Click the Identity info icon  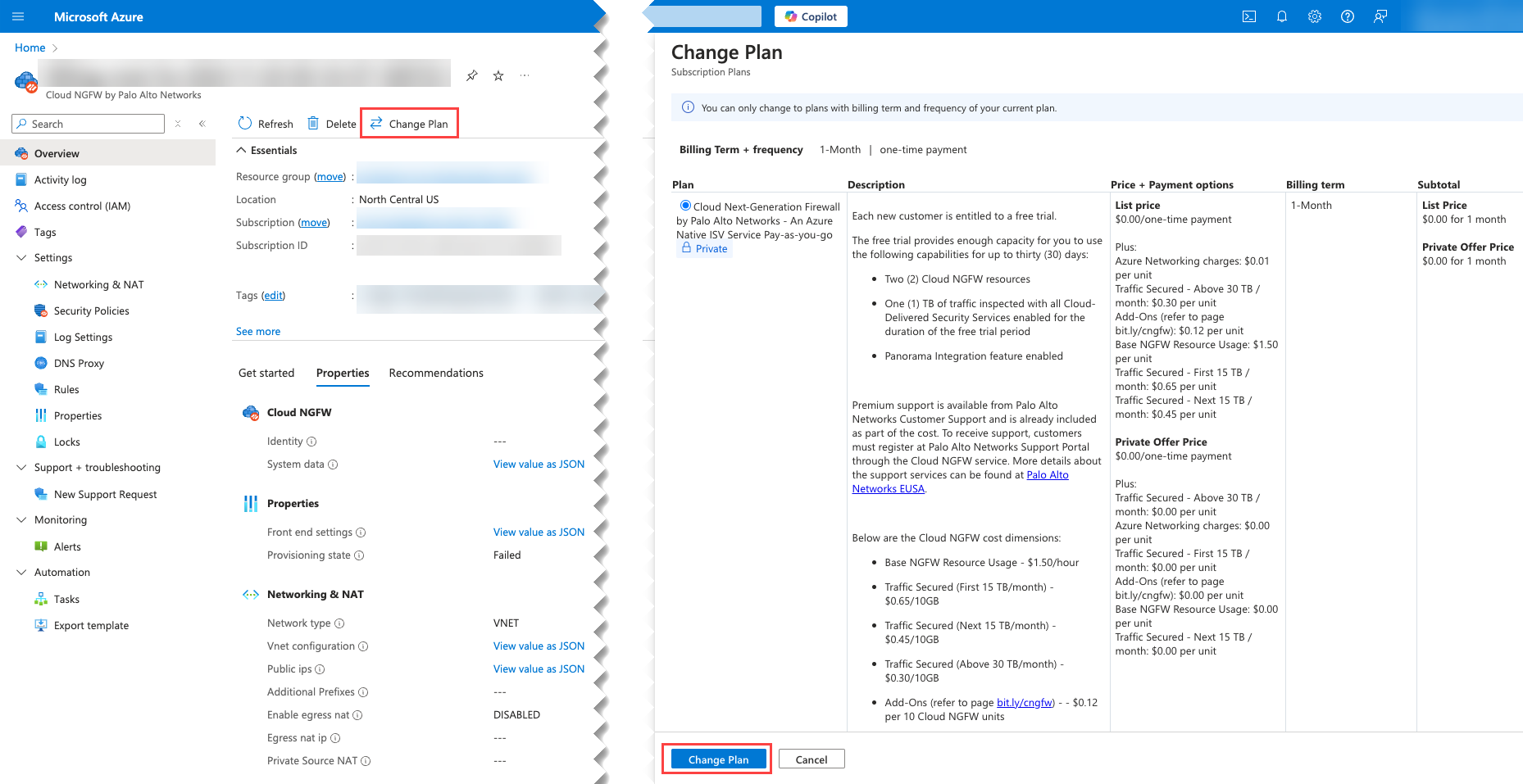coord(311,442)
